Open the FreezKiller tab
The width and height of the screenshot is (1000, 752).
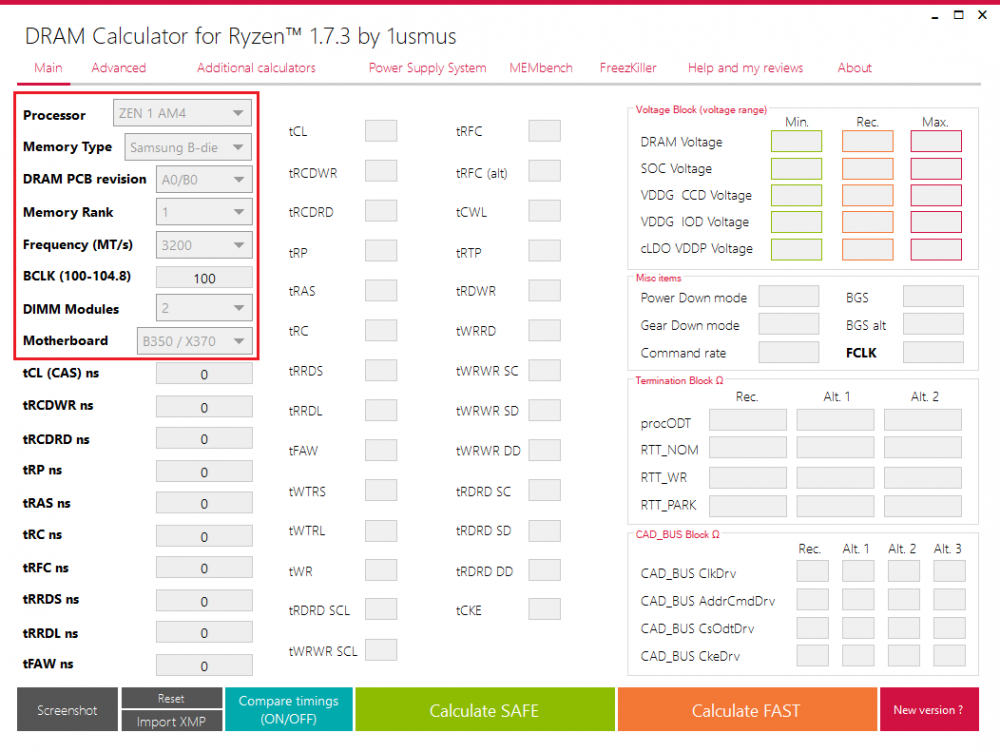(x=627, y=68)
